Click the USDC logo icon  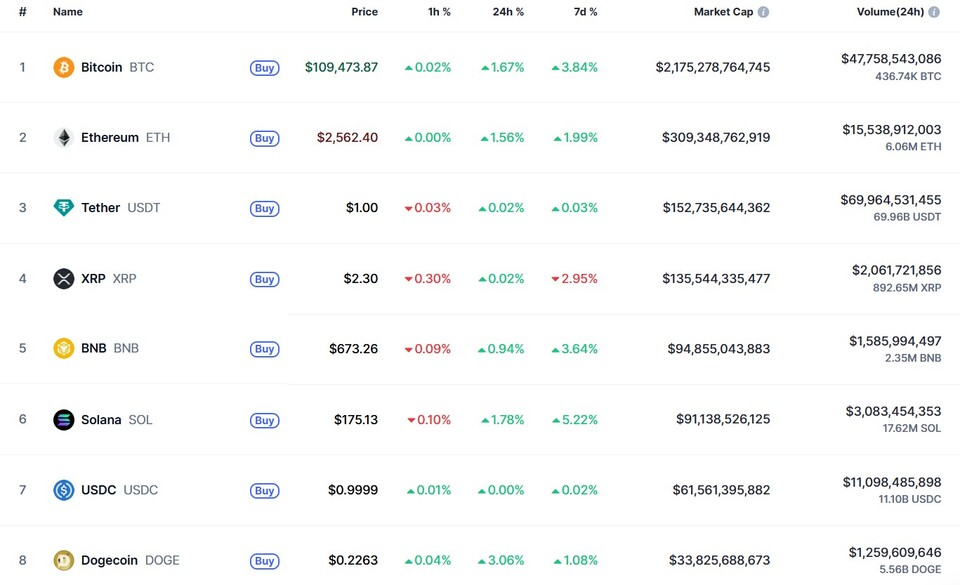64,490
